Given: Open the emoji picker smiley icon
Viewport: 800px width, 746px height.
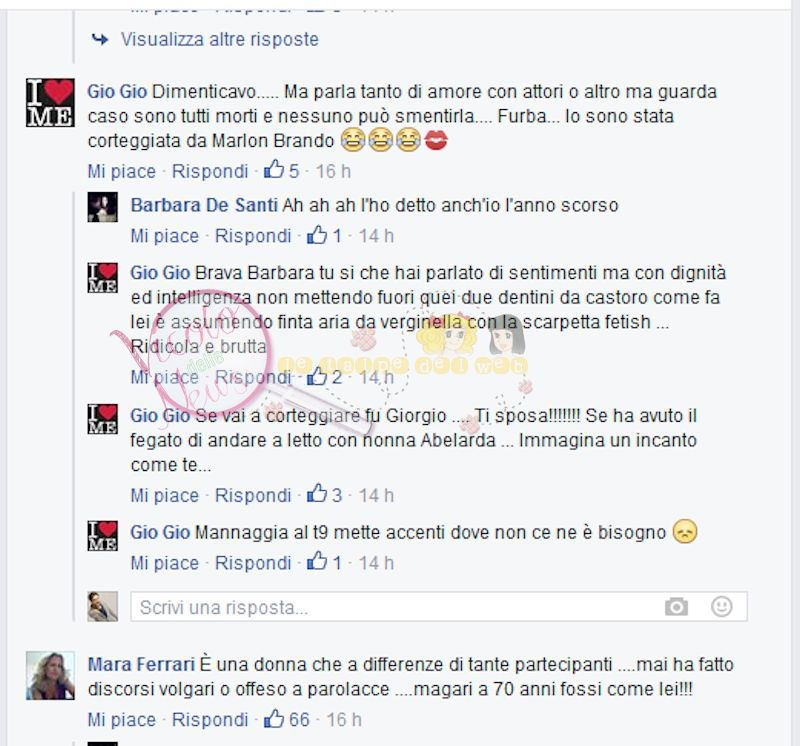Looking at the screenshot, I should point(721,606).
